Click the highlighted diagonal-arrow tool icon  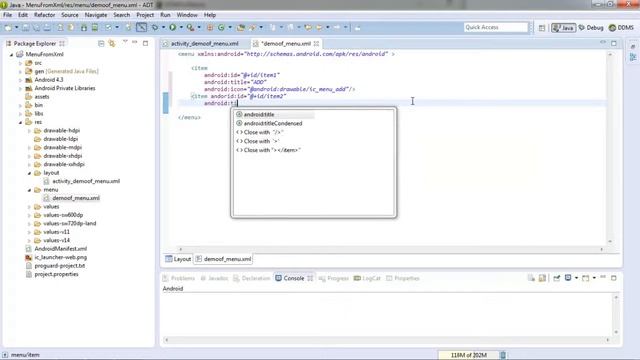pyautogui.click(x=141, y=27)
